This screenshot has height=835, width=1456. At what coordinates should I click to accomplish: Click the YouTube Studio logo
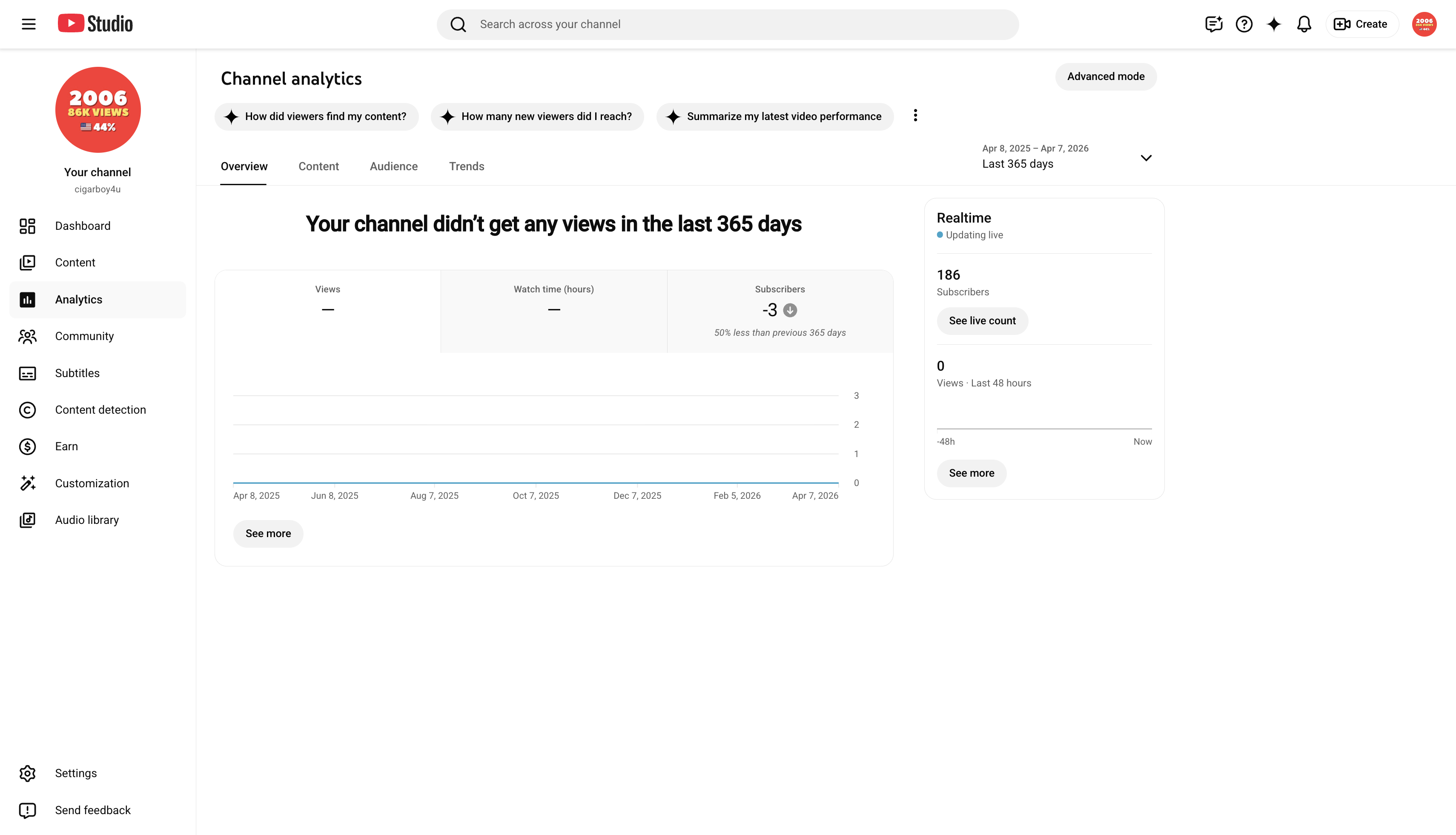pos(95,23)
